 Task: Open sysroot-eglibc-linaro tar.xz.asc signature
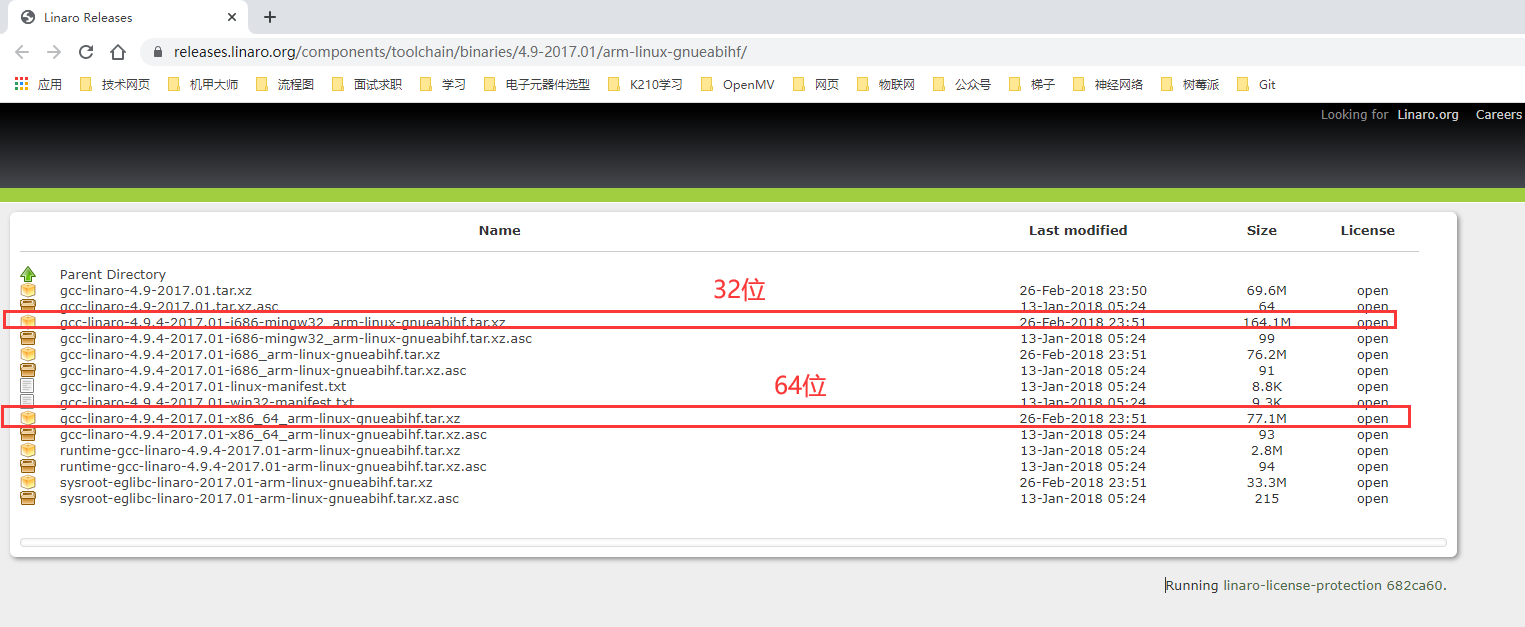click(259, 498)
